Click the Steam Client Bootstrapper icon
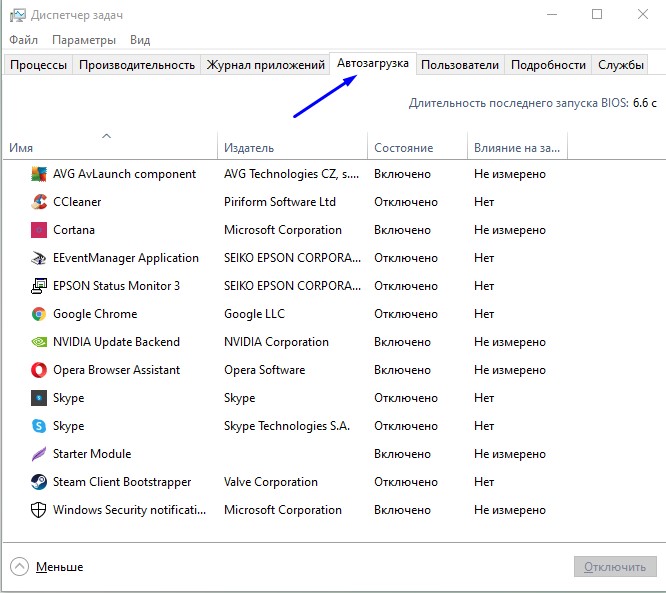Image resolution: width=666 pixels, height=593 pixels. click(x=39, y=482)
